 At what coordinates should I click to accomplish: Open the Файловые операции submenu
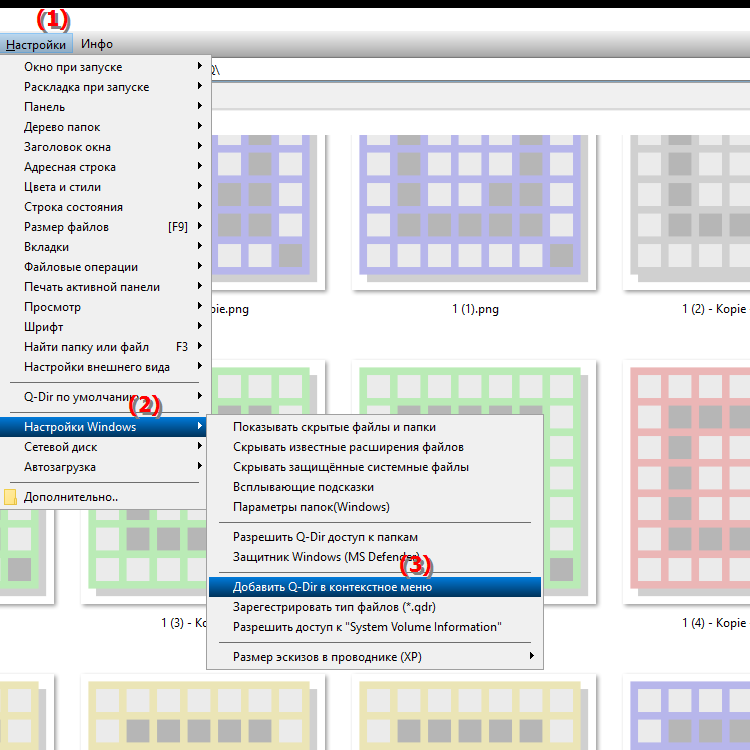[104, 267]
